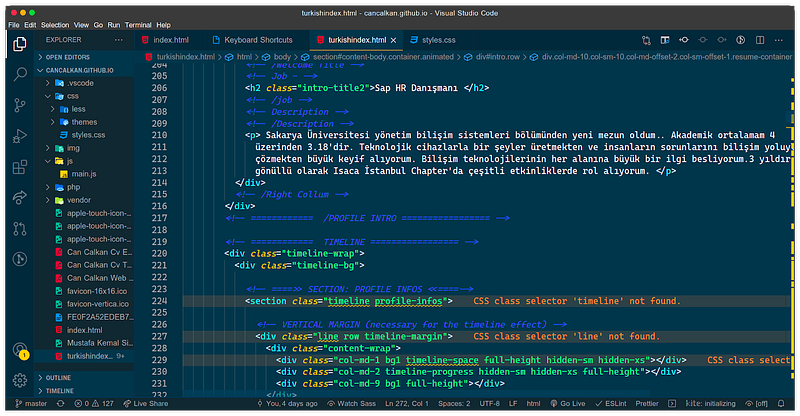Viewport: 800px width, 416px height.
Task: Click the Synchronize Changes icon in the status bar
Action: pos(61,403)
